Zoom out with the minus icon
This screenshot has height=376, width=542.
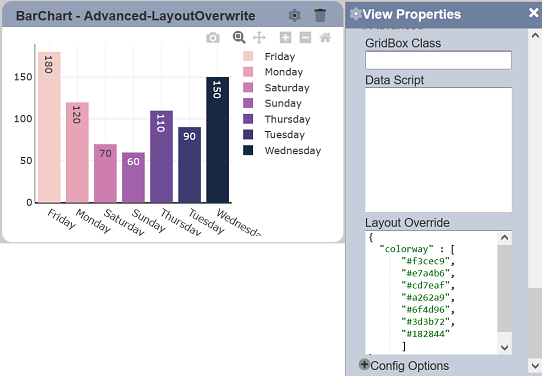tap(305, 37)
